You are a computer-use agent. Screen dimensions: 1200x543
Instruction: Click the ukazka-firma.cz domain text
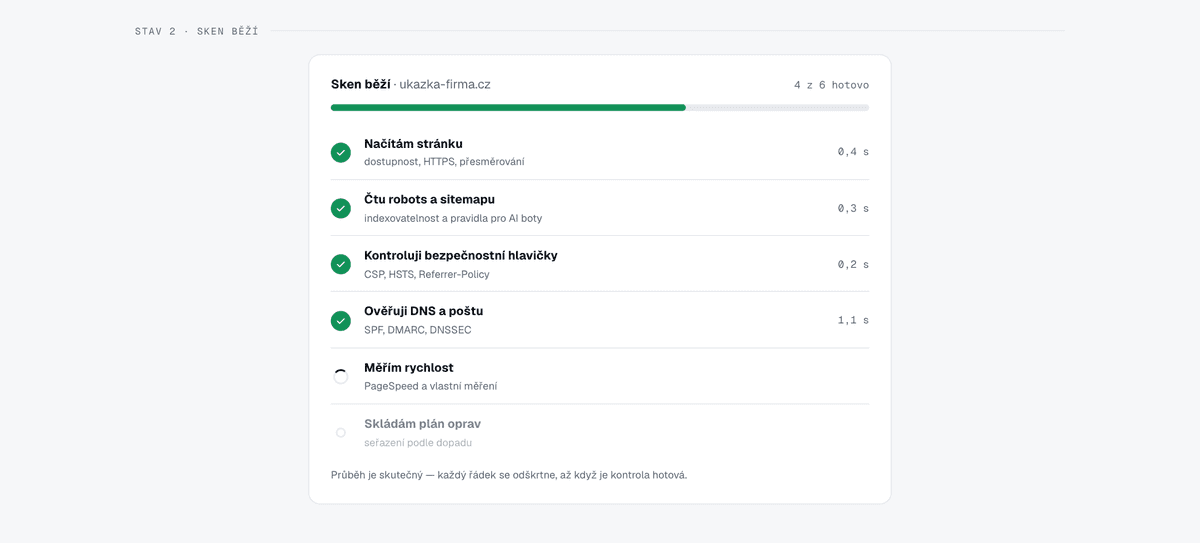click(x=445, y=84)
